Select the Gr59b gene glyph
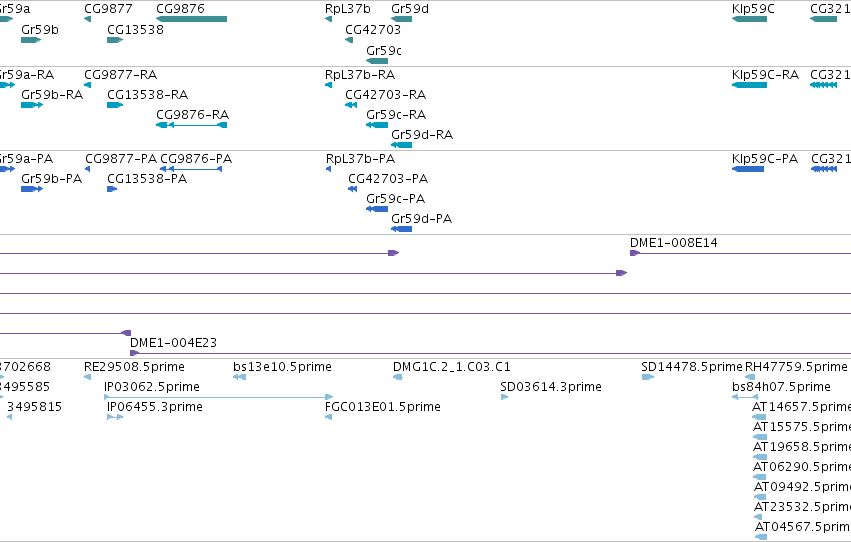The width and height of the screenshot is (851, 542). [x=31, y=40]
